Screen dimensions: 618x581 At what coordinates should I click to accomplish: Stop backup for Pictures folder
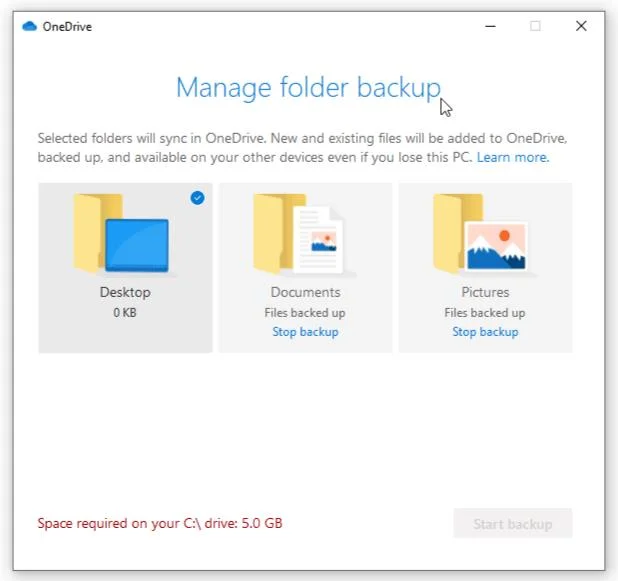[x=485, y=332]
